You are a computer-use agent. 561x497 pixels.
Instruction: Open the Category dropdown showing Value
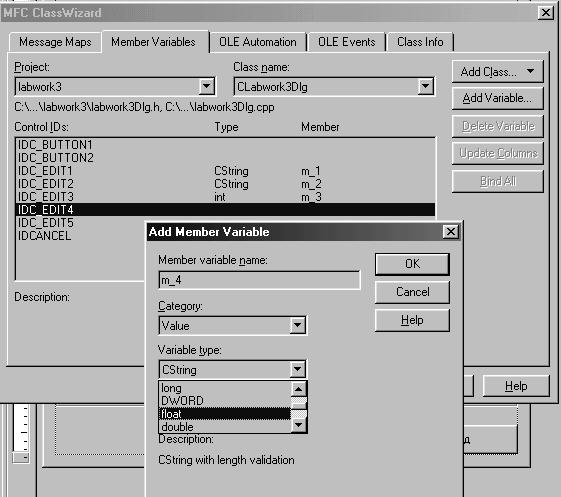[x=297, y=326]
